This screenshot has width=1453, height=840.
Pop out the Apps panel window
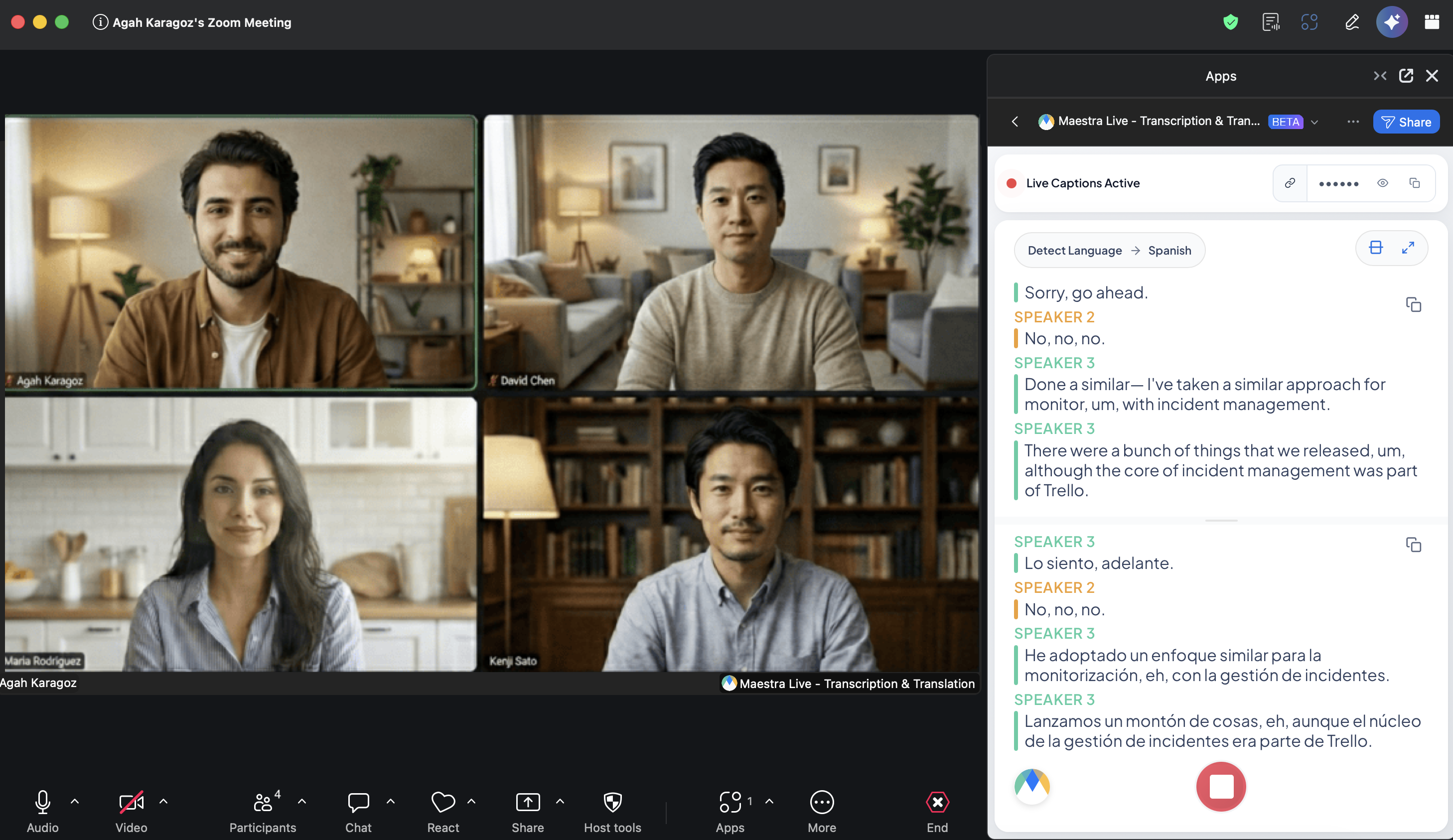(x=1406, y=76)
